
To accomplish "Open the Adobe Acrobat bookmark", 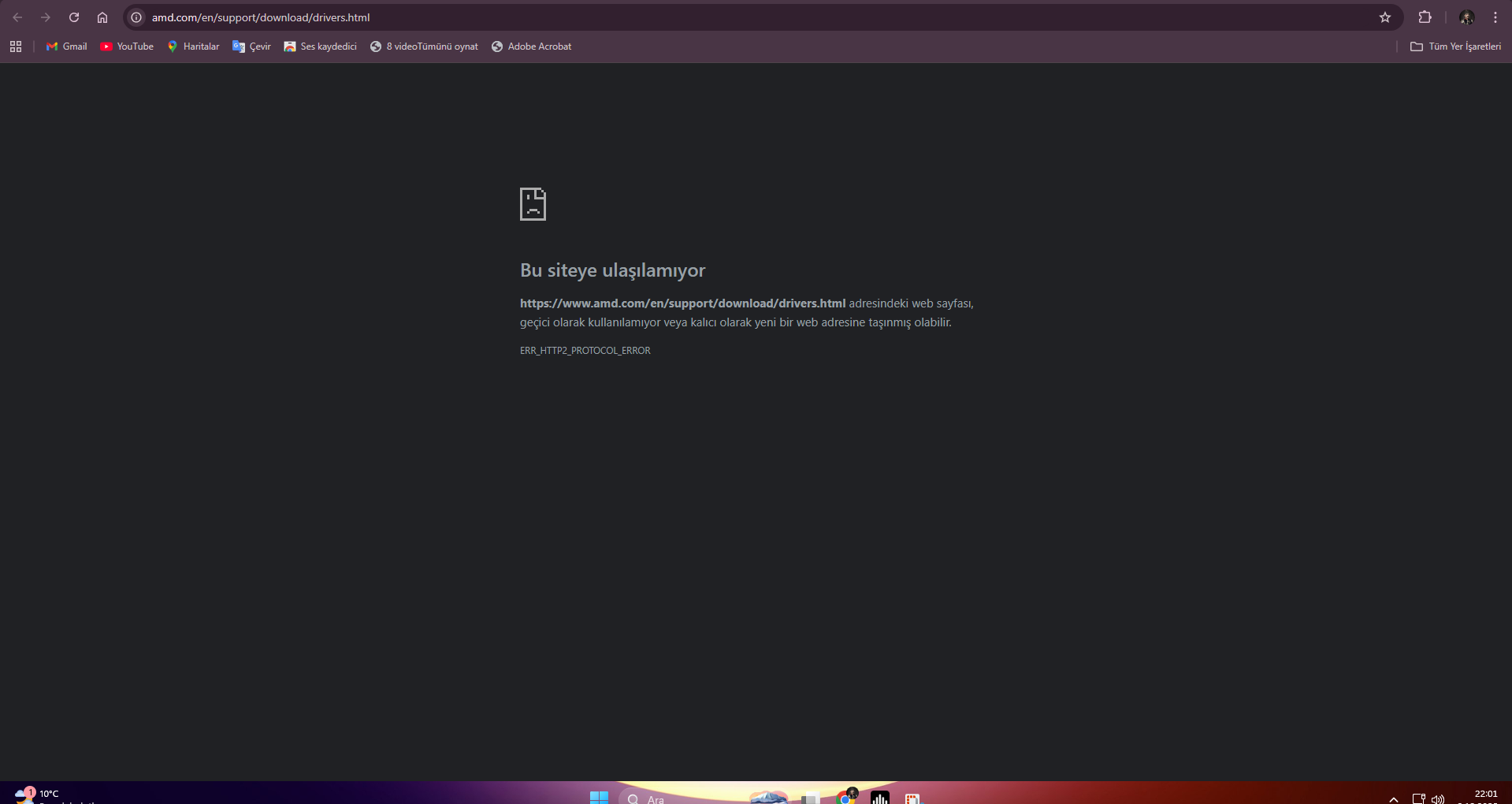I will pyautogui.click(x=532, y=47).
